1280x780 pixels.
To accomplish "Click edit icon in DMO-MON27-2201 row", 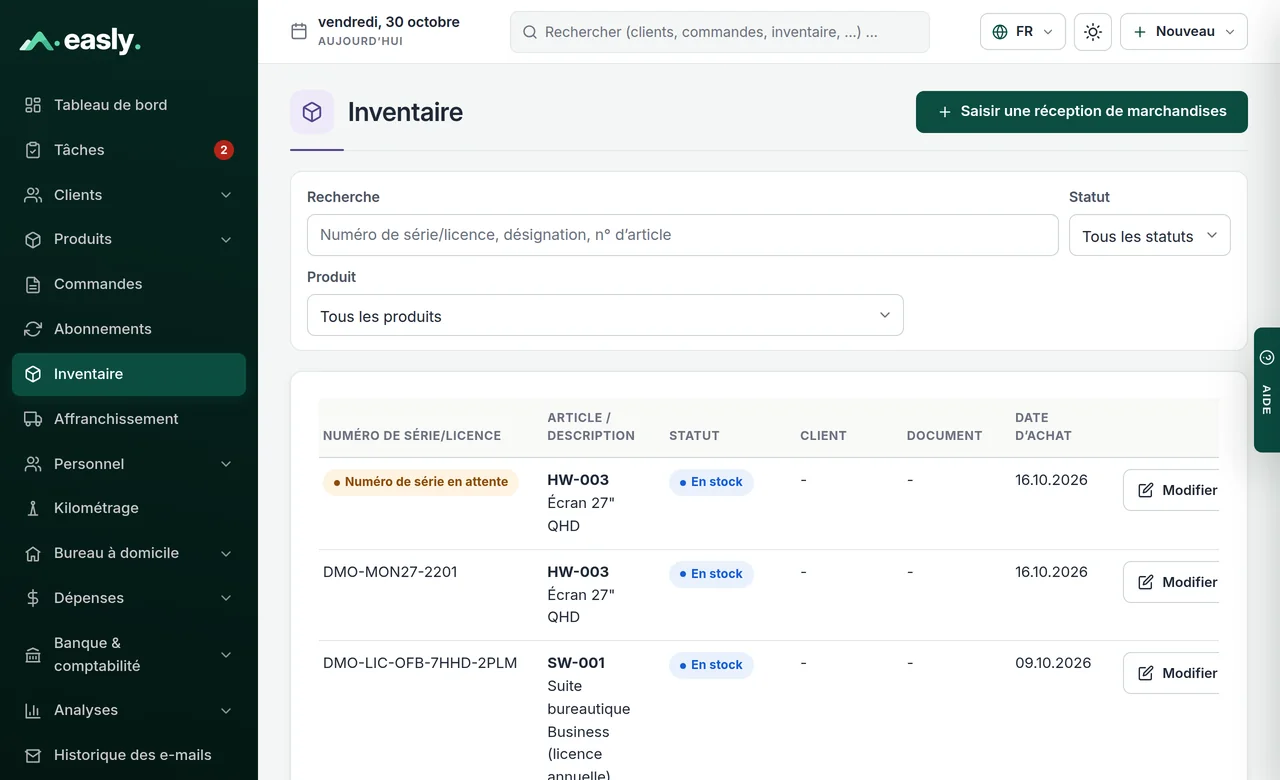I will click(1146, 582).
